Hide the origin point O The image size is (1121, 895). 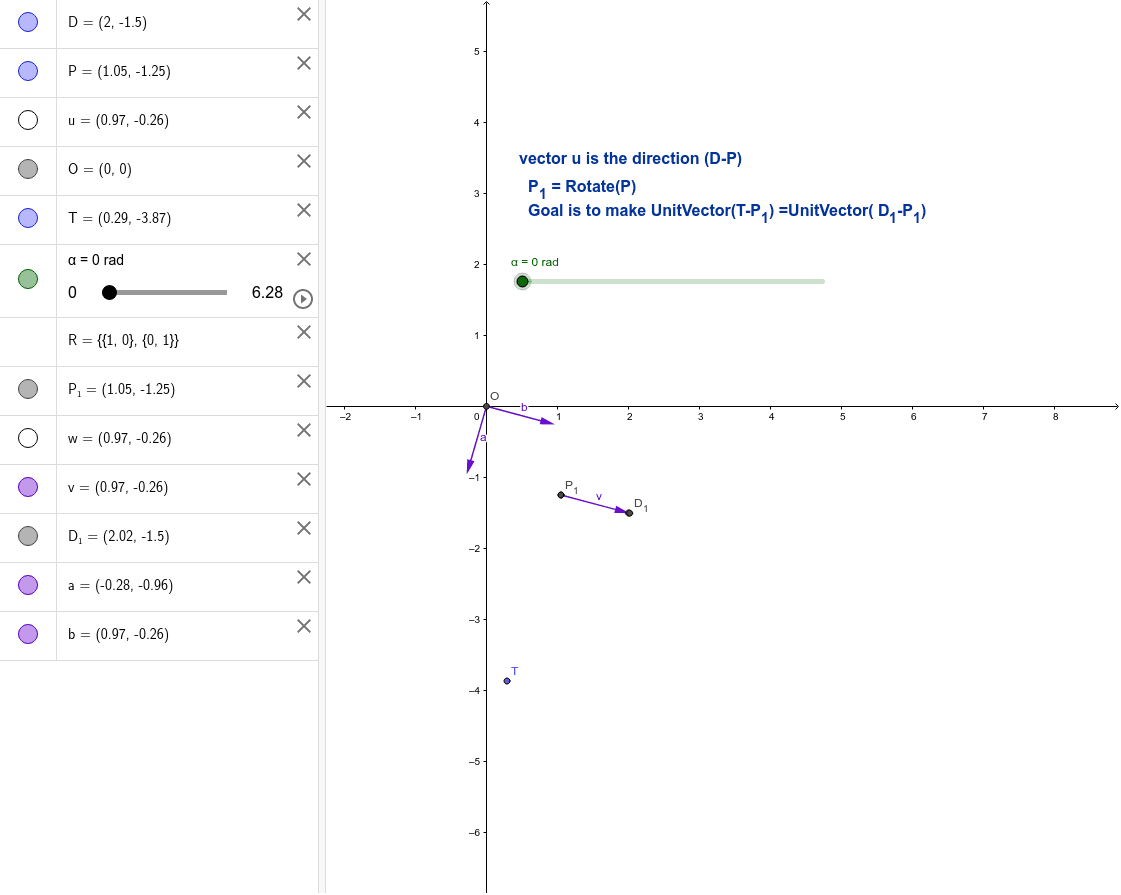point(28,169)
